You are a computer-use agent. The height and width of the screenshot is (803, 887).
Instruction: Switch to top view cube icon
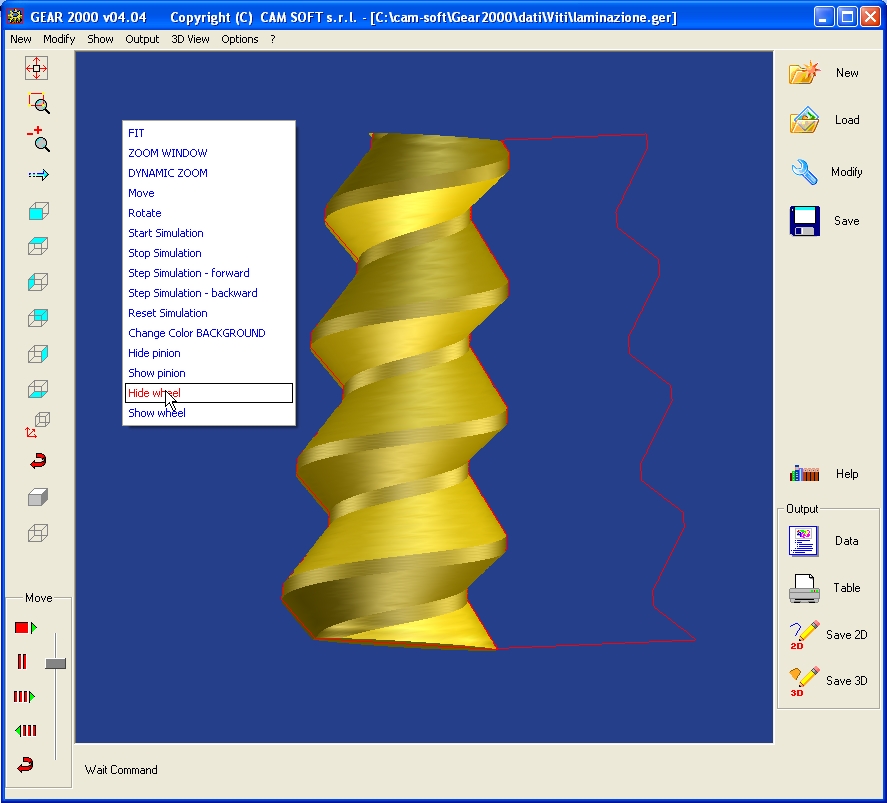click(x=38, y=246)
